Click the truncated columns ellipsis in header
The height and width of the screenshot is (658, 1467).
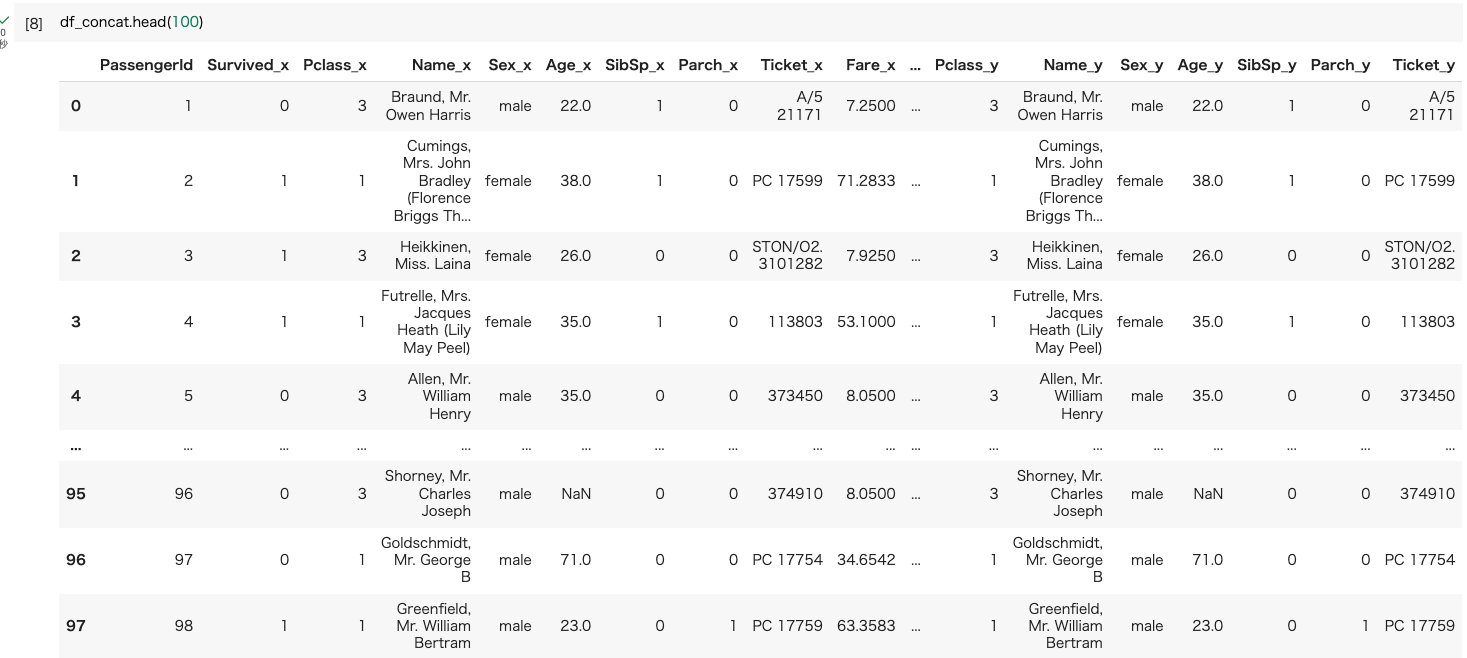click(x=915, y=65)
